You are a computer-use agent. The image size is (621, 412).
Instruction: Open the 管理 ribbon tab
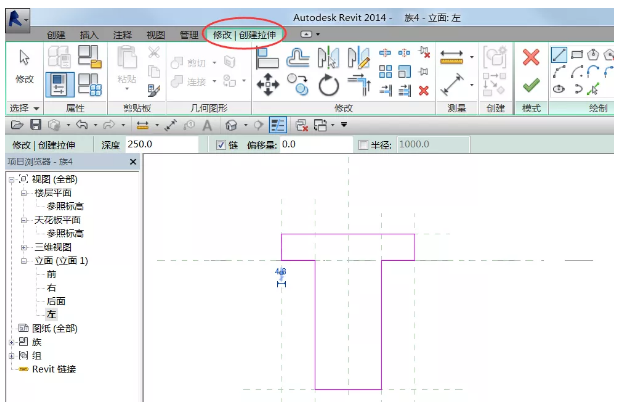coord(189,35)
